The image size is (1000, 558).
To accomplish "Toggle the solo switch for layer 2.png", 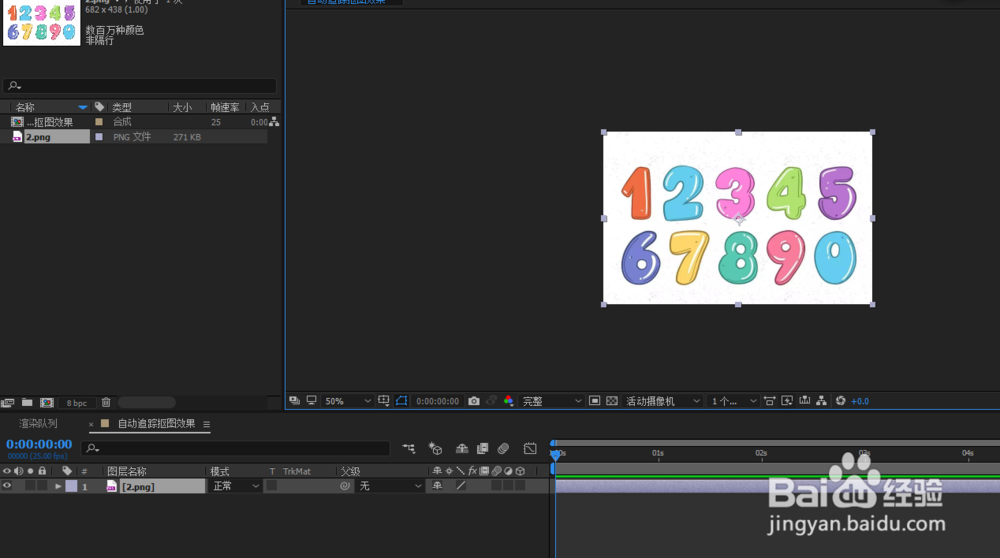I will pos(30,486).
